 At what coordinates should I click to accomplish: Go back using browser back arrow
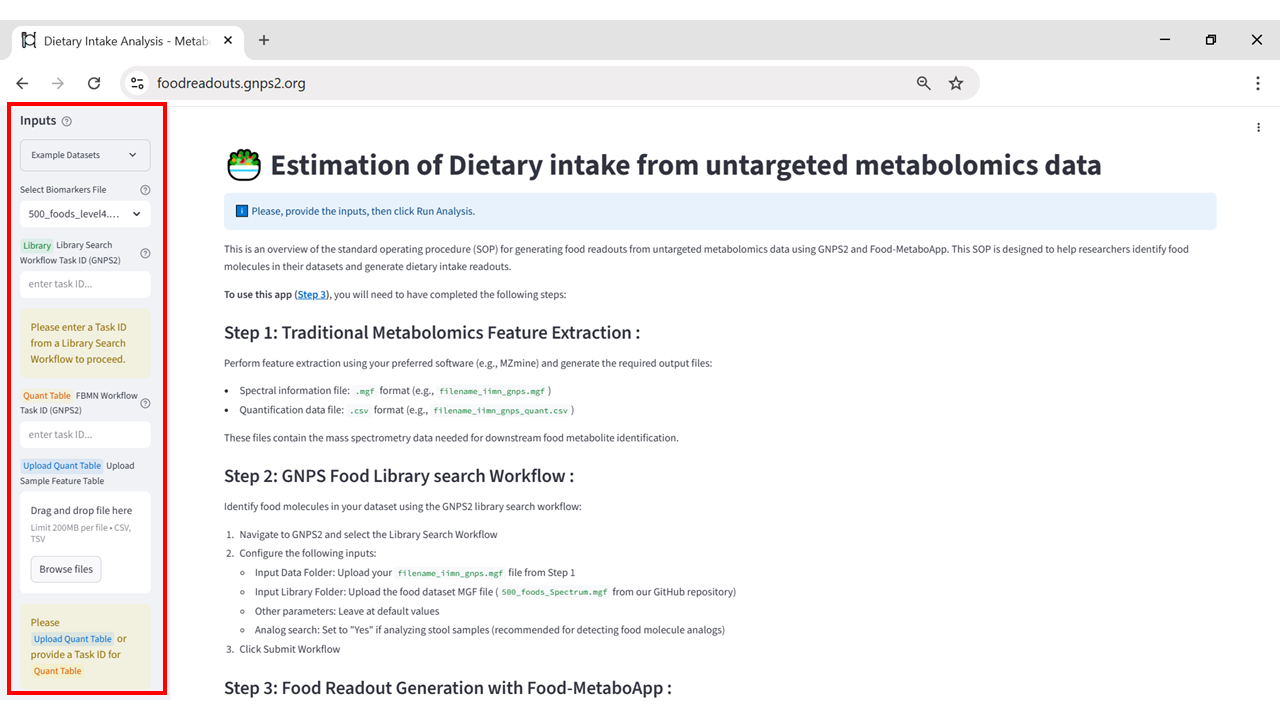click(22, 84)
